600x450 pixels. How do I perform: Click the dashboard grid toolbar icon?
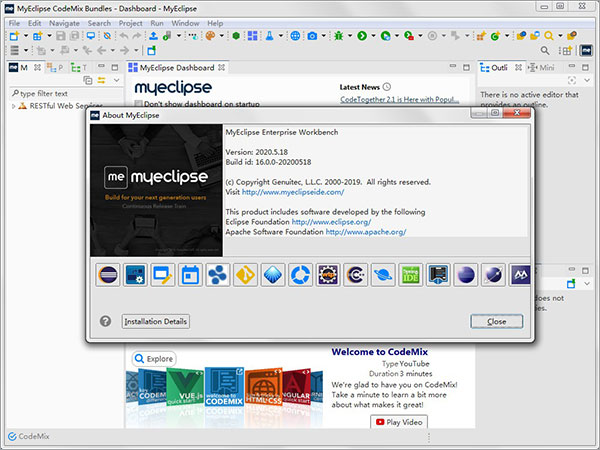pyautogui.click(x=253, y=36)
